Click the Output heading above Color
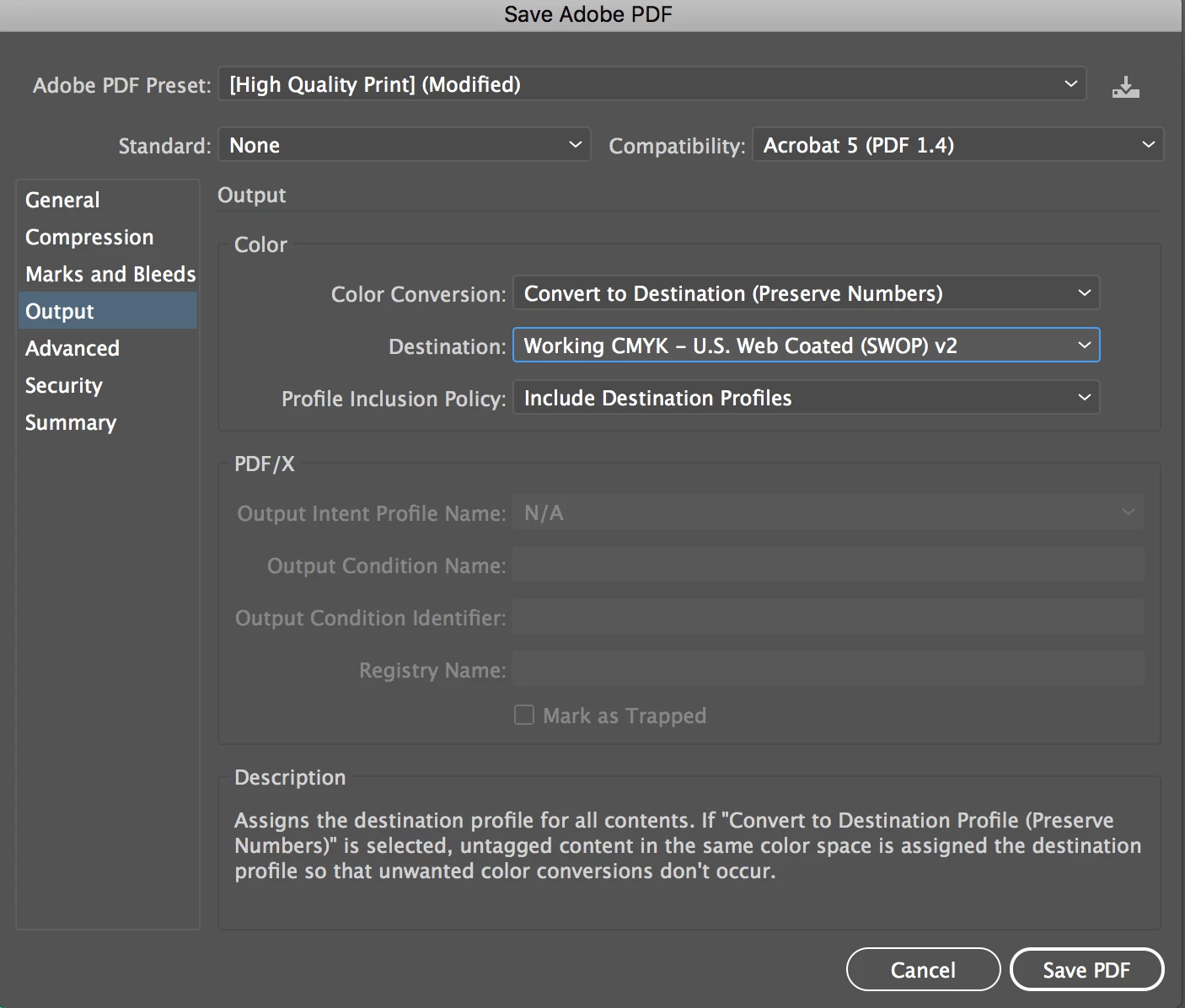This screenshot has height=1008, width=1185. pyautogui.click(x=251, y=196)
